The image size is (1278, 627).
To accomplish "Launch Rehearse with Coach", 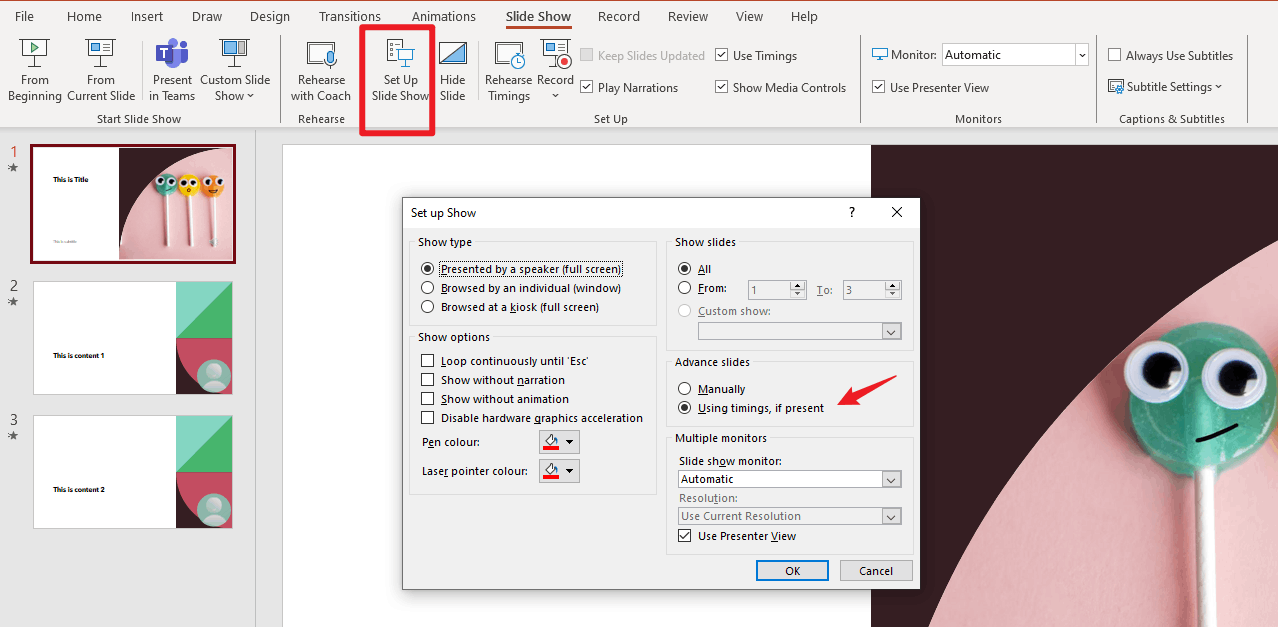I will click(321, 70).
